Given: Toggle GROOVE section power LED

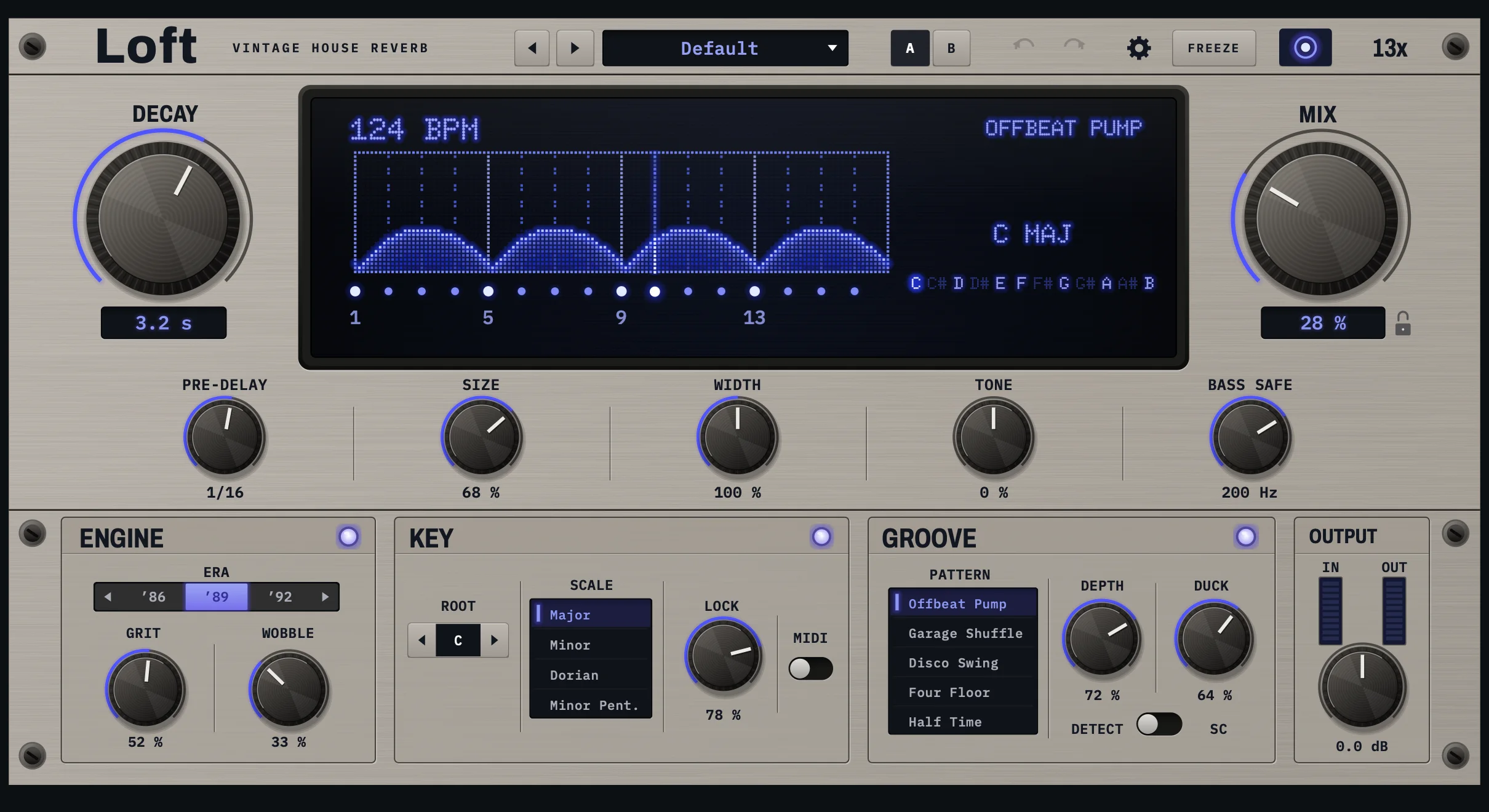Looking at the screenshot, I should coord(1246,537).
